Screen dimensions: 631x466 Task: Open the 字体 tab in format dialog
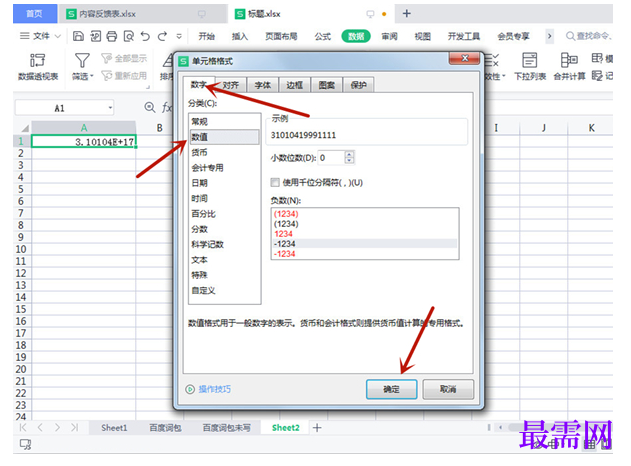point(262,85)
